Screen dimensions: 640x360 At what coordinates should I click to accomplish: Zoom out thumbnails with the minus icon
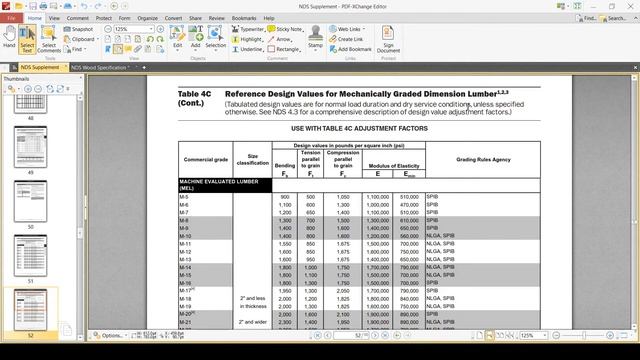[38, 89]
